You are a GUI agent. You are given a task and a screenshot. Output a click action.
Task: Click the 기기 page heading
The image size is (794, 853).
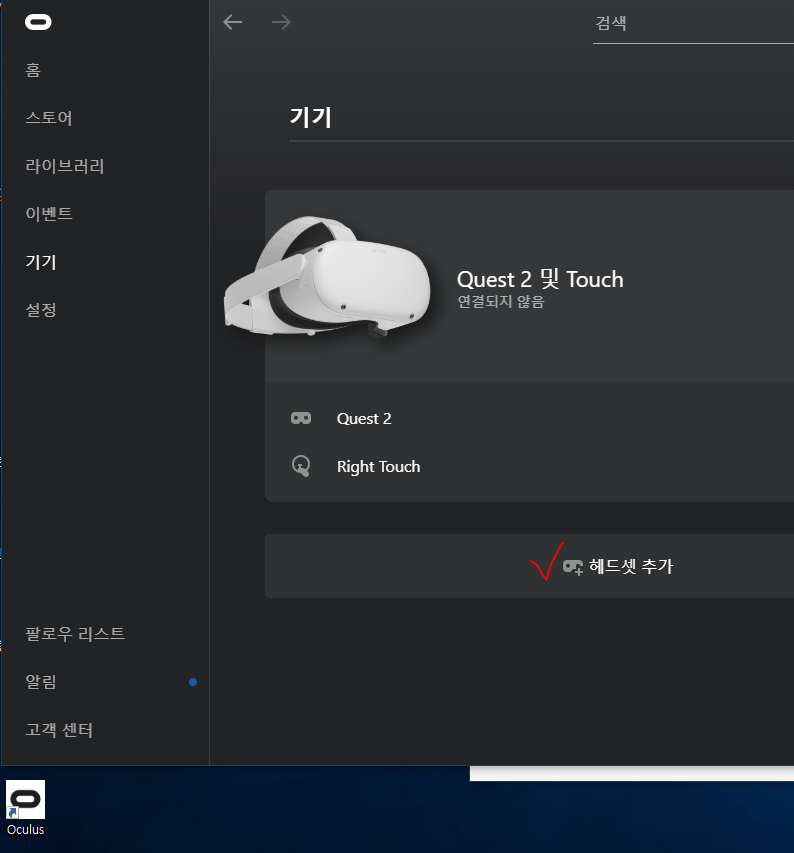311,118
